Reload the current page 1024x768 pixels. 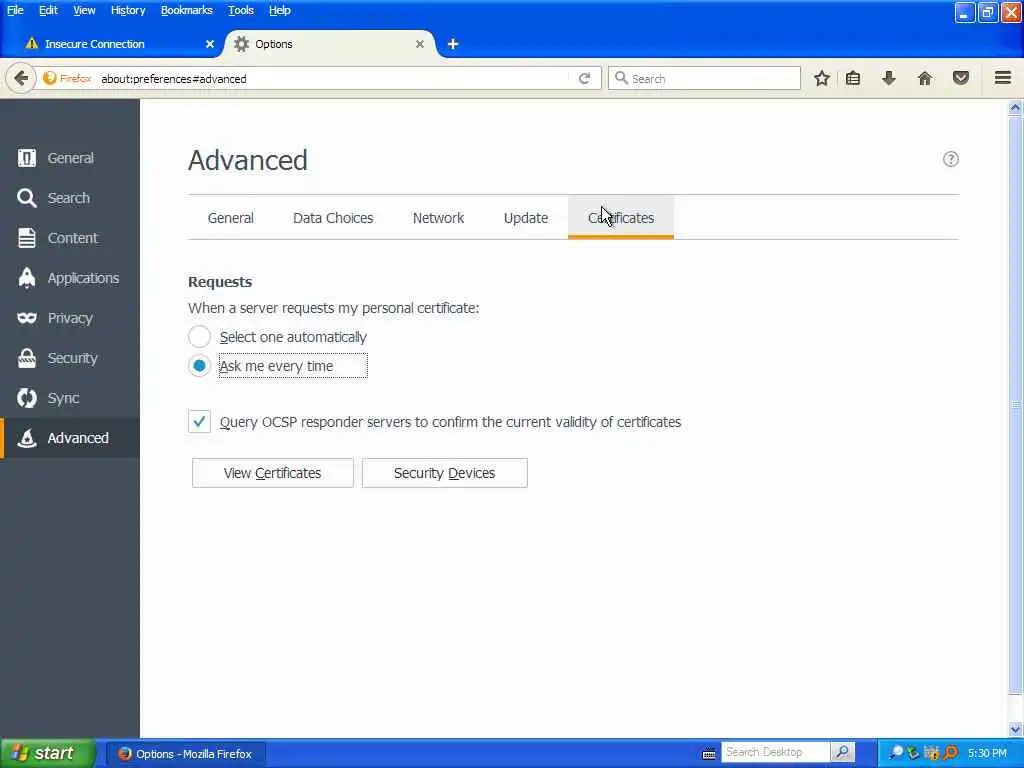coord(584,78)
